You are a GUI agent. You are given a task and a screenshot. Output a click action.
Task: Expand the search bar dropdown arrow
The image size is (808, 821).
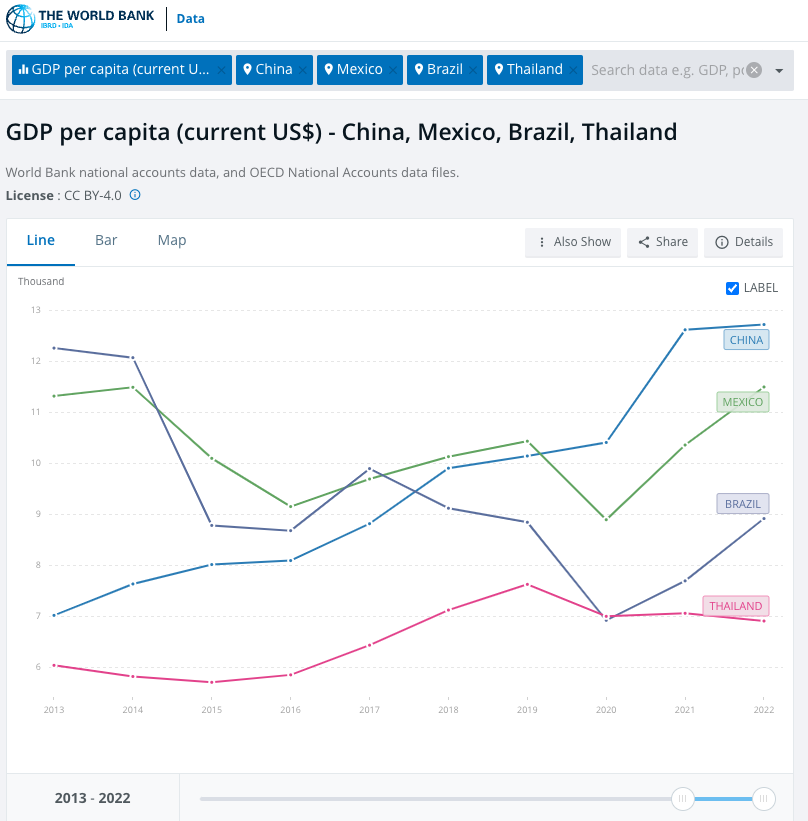779,70
